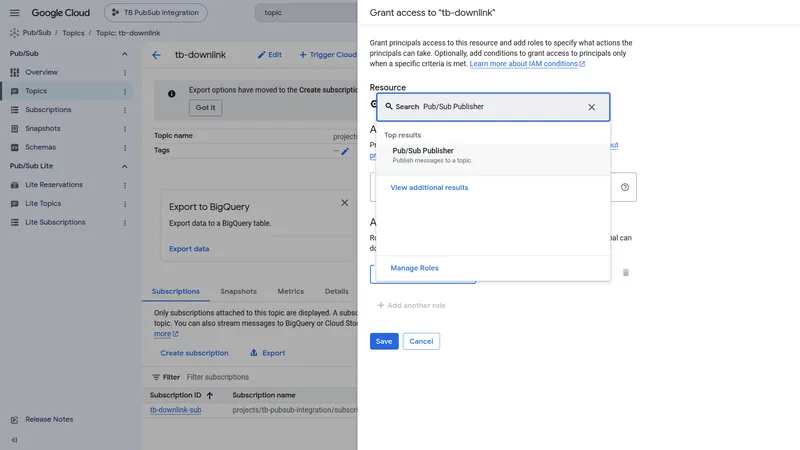This screenshot has height=450, width=800.
Task: Open Learn more about IAM conditions
Action: [527, 64]
